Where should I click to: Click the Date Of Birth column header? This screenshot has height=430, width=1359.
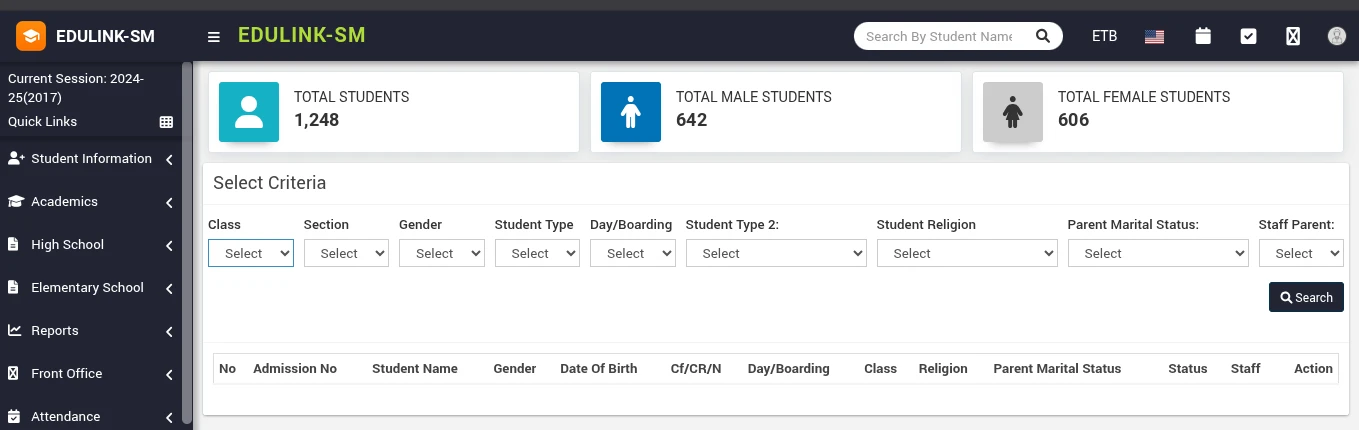click(x=599, y=369)
